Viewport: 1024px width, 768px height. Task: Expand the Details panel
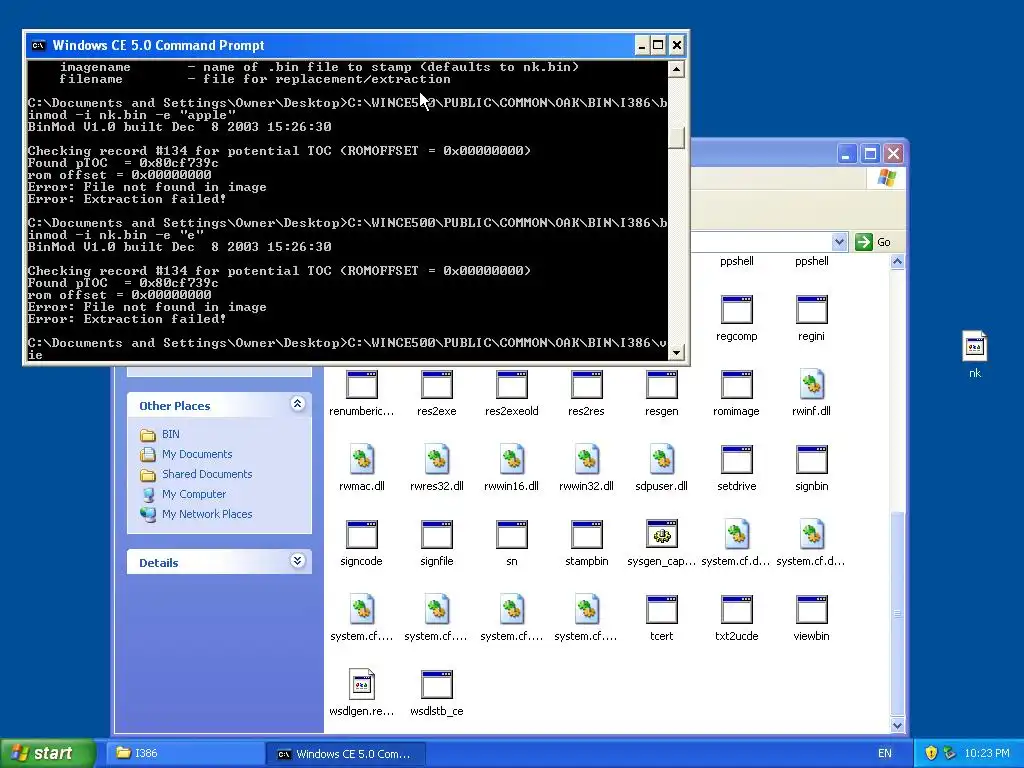click(297, 561)
